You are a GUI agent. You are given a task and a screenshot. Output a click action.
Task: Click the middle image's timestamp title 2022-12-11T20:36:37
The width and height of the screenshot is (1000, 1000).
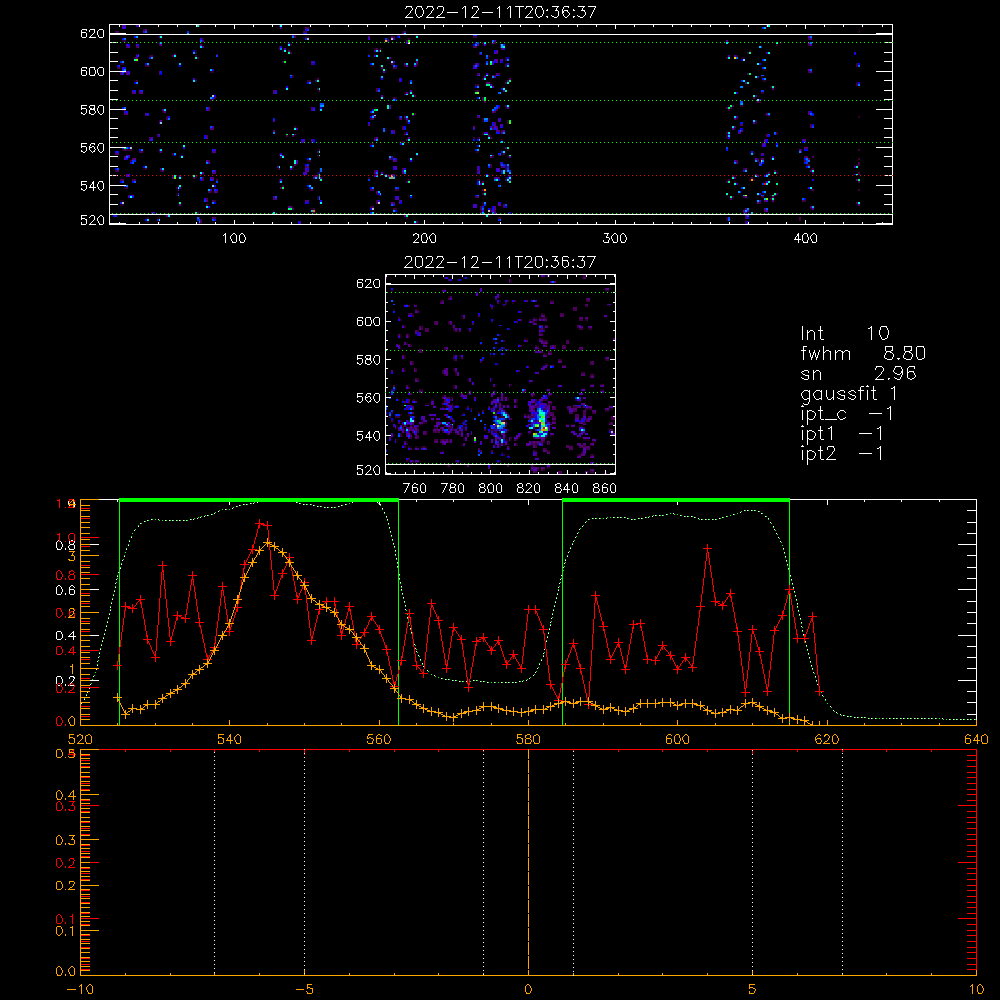[x=501, y=261]
